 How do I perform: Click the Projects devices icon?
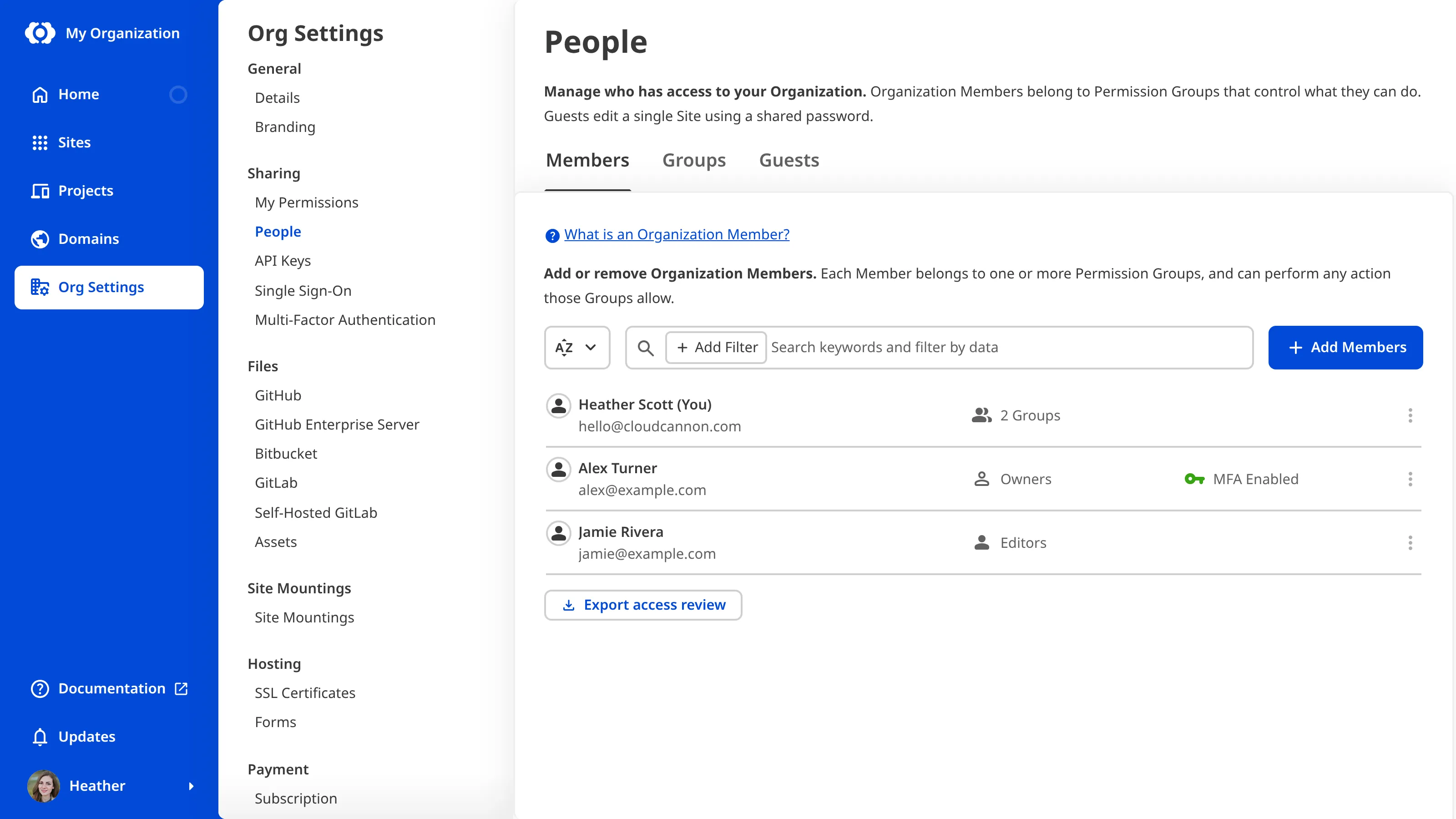(40, 191)
